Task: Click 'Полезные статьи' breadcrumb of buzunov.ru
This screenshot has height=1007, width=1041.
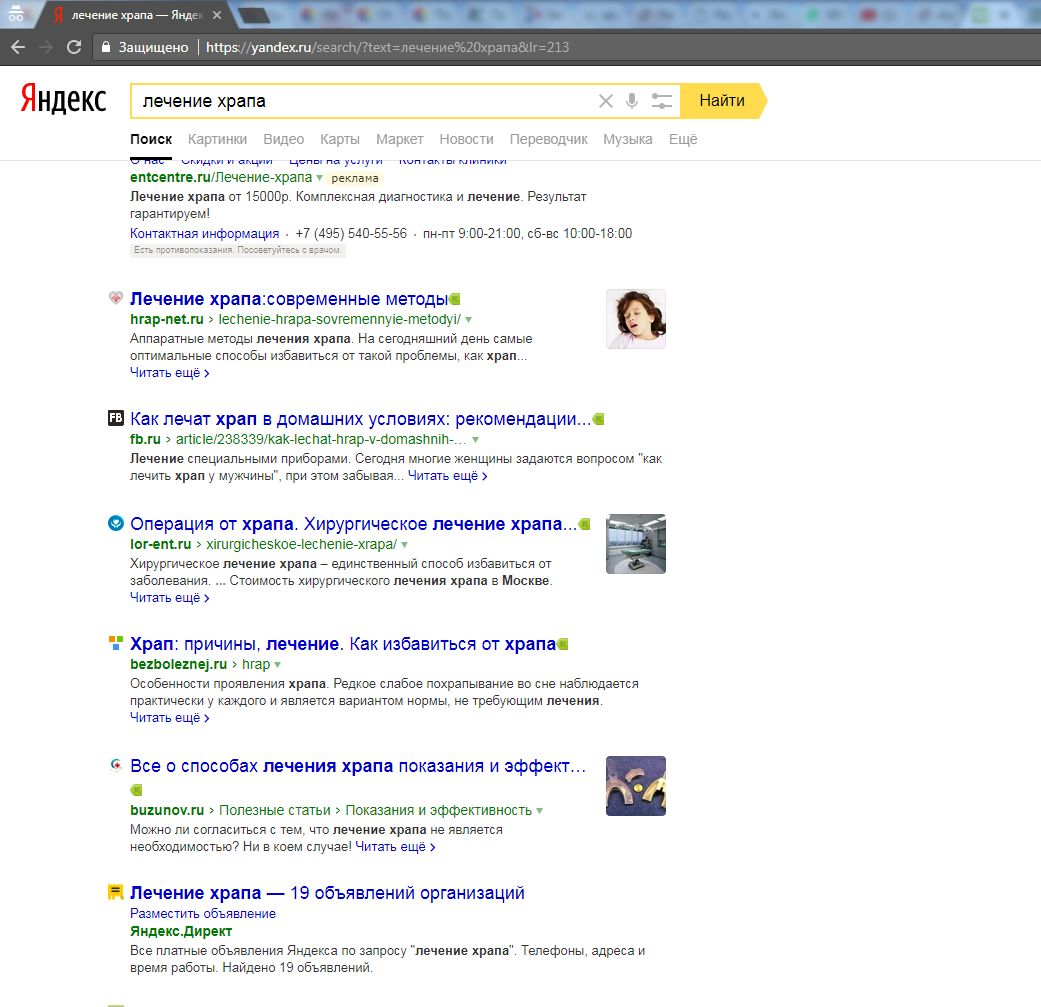Action: pyautogui.click(x=275, y=811)
